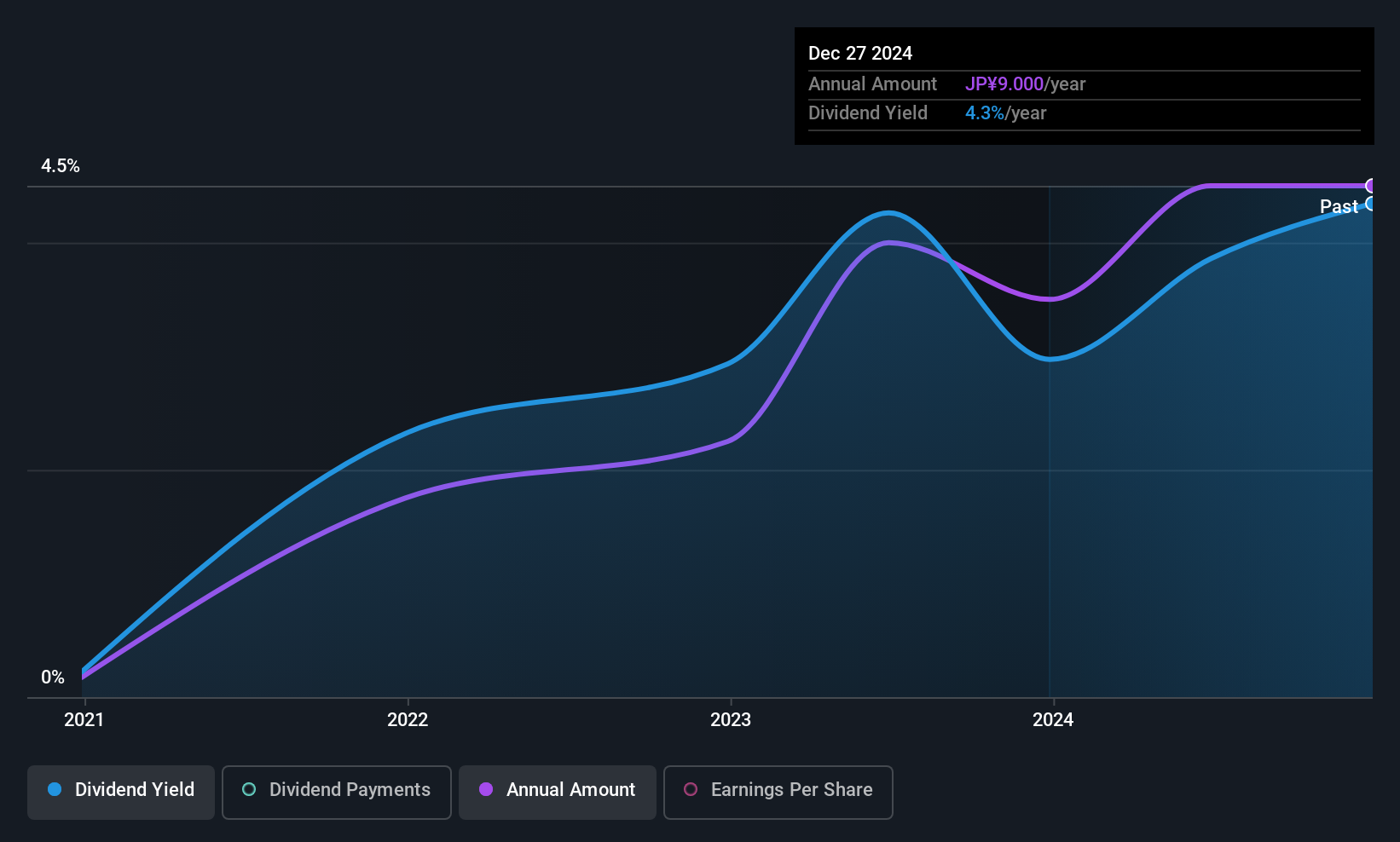Click the Dec 27 2024 tooltip date

point(860,54)
